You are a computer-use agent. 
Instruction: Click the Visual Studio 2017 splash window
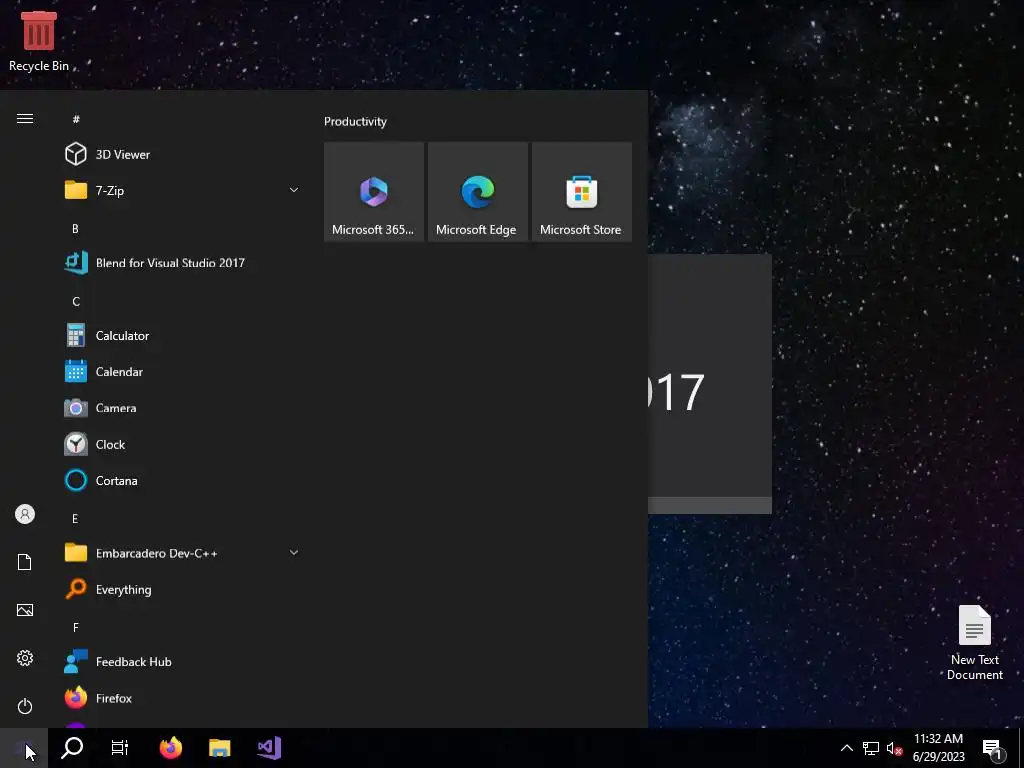point(710,384)
